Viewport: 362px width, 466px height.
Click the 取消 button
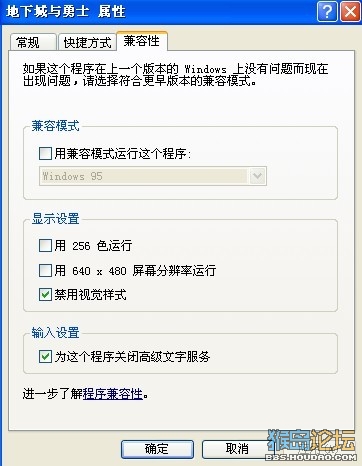click(x=237, y=449)
